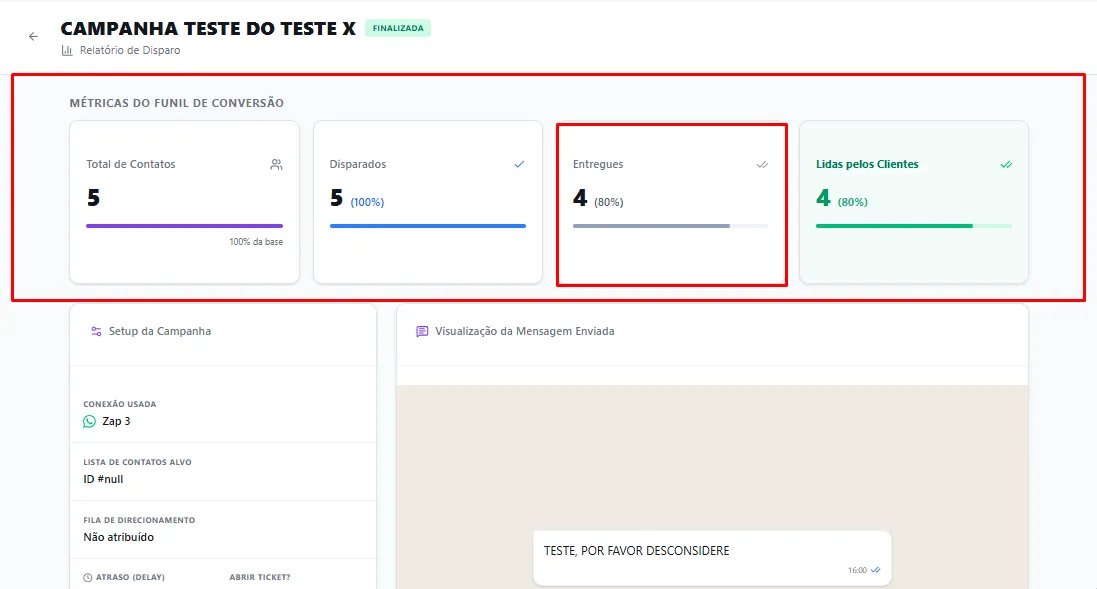Viewport: 1097px width, 589px height.
Task: Click the LISTA DE CONTATOS ALVO label
Action: 137,462
